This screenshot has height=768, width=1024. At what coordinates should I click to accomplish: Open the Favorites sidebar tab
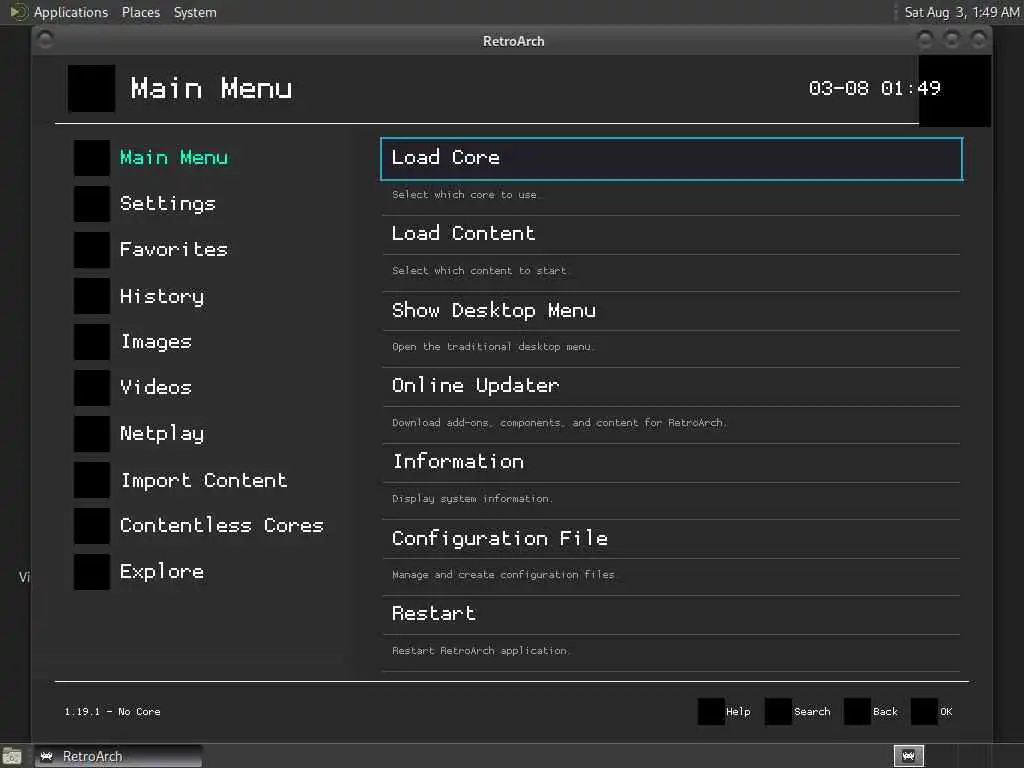[x=174, y=250]
